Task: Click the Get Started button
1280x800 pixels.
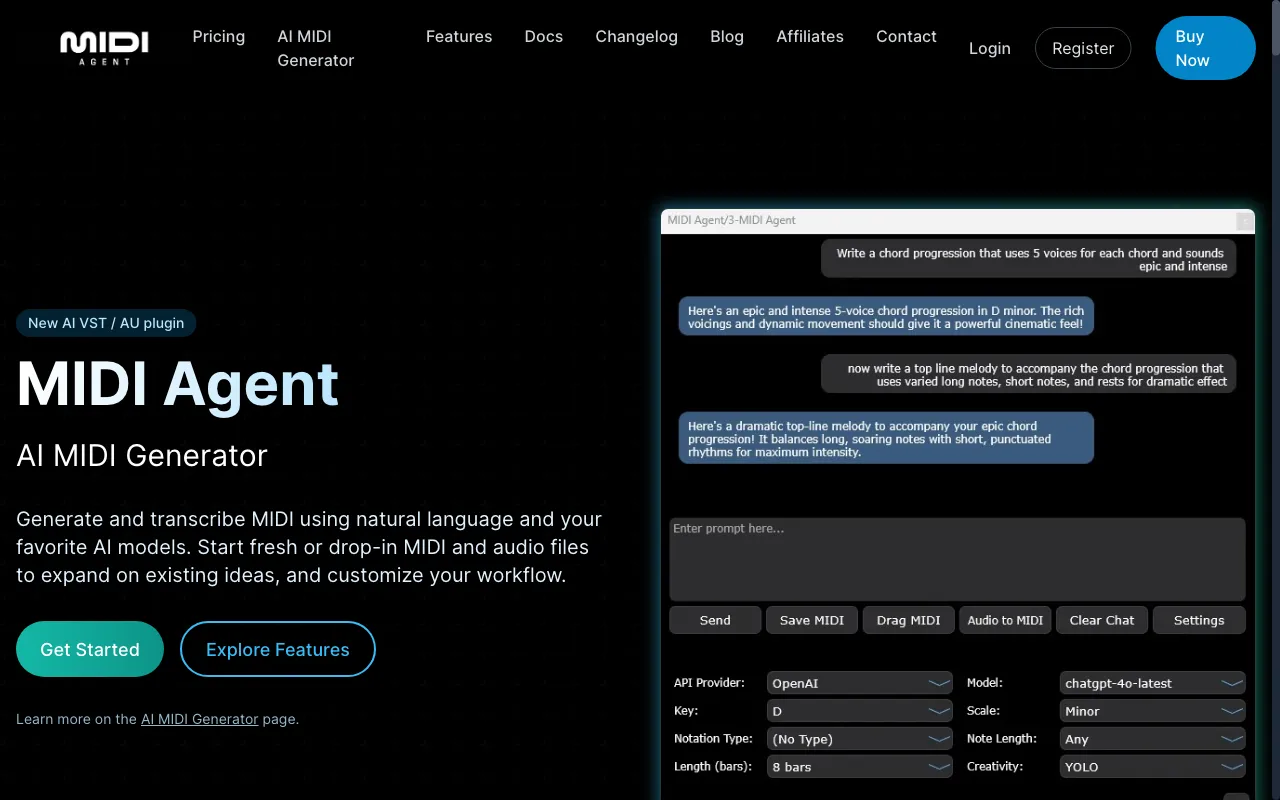Action: 90,649
